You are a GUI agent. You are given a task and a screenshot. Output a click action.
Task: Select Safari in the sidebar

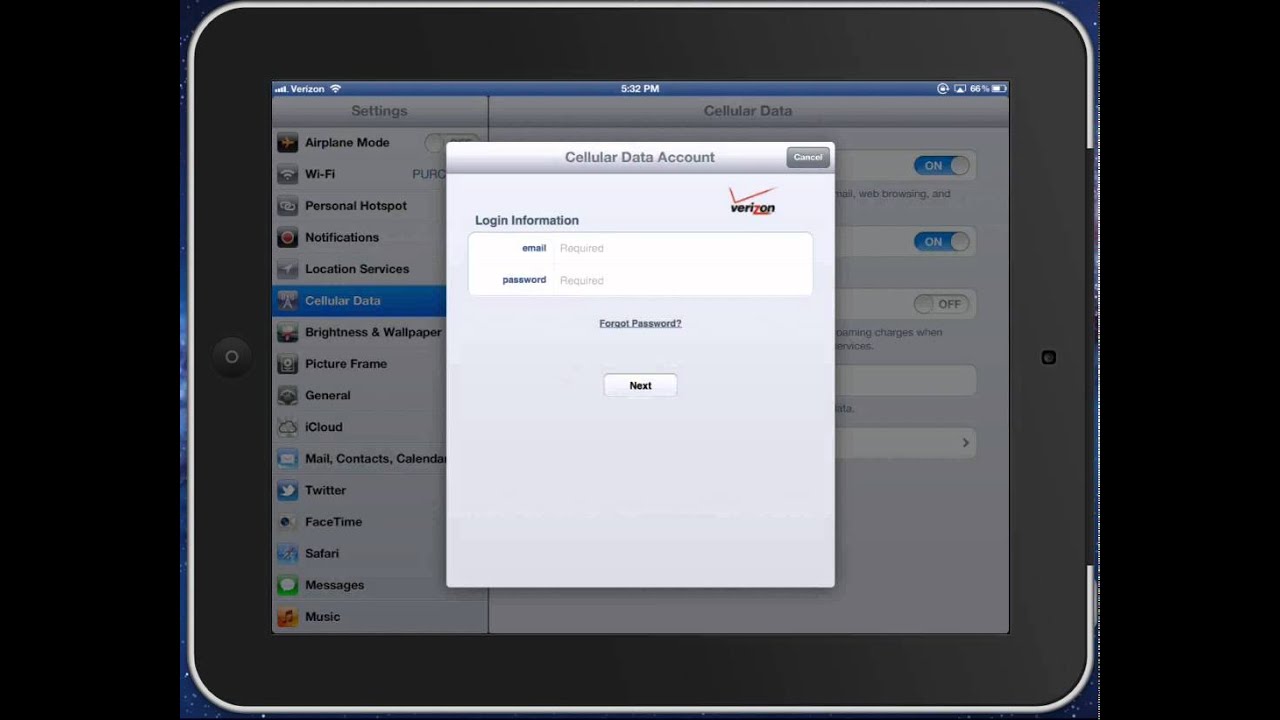click(x=360, y=553)
